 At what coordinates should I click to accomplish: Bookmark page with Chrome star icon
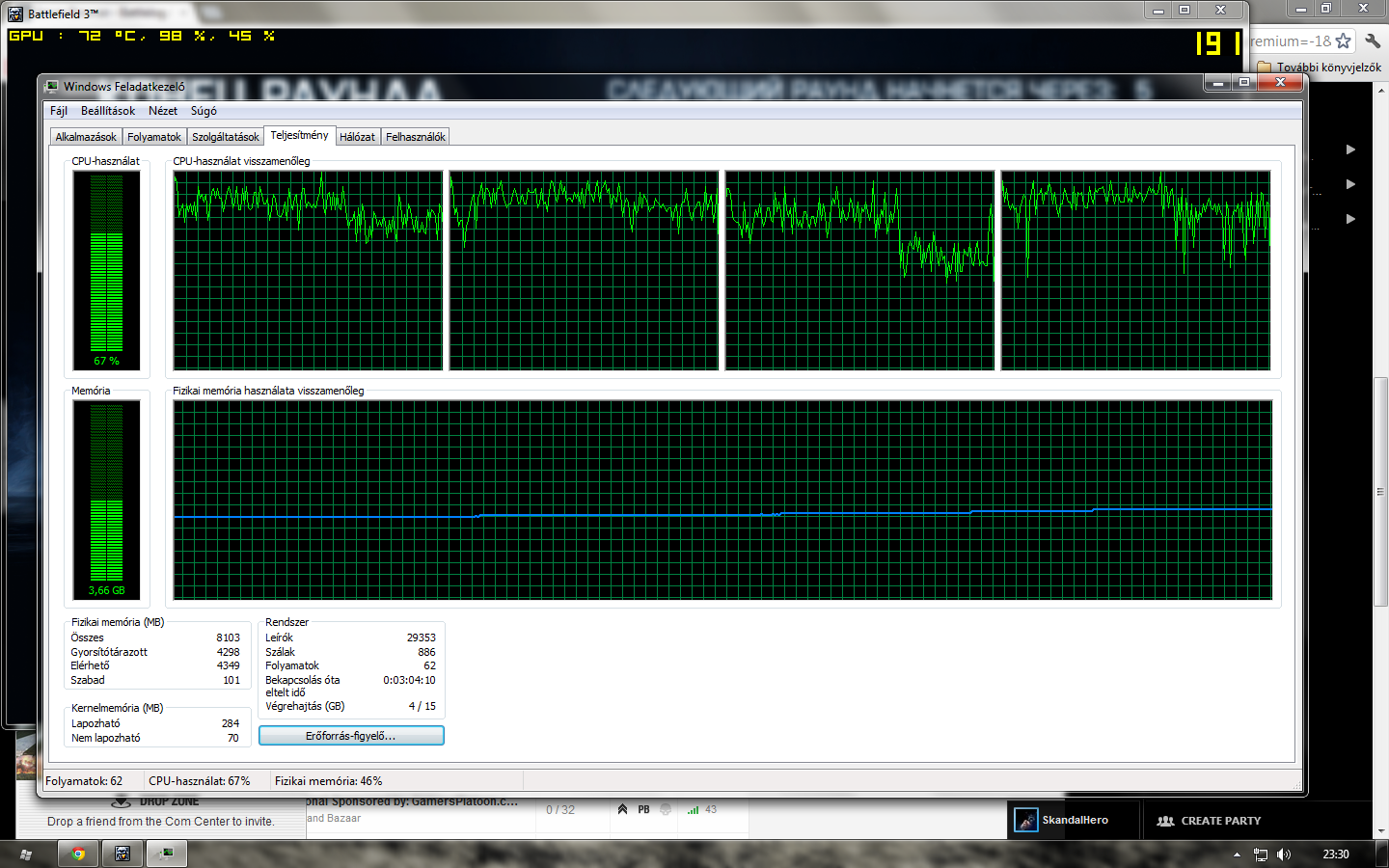pos(1343,41)
